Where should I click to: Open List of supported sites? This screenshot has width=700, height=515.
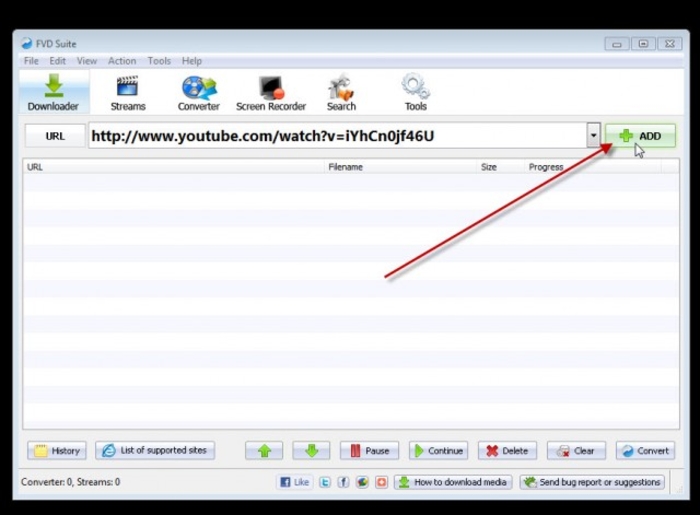point(155,450)
